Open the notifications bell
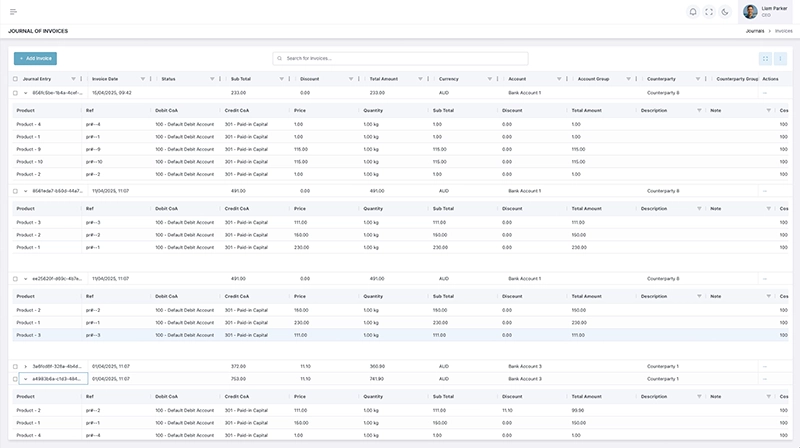This screenshot has width=800, height=448. coord(693,12)
